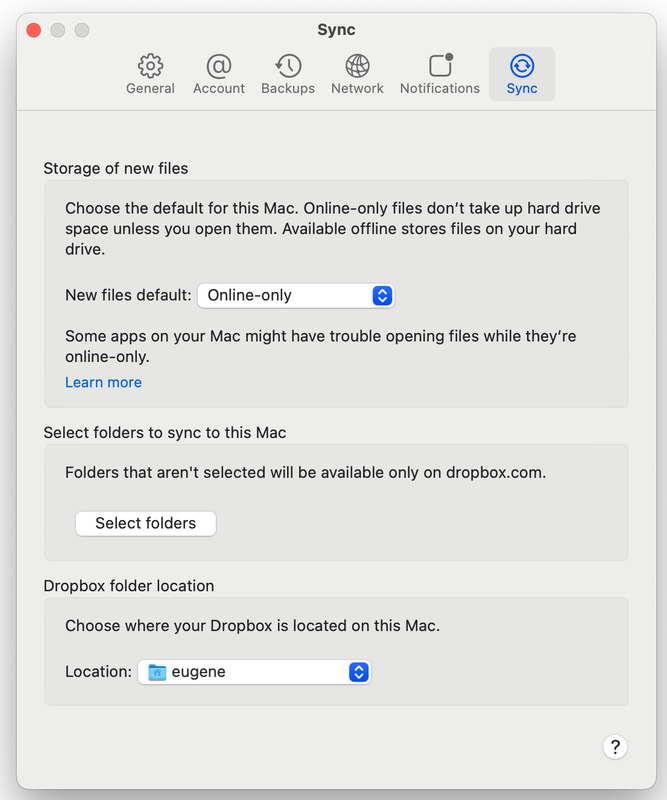This screenshot has height=800, width=667.
Task: Open Network settings using the globe icon
Action: coord(356,65)
